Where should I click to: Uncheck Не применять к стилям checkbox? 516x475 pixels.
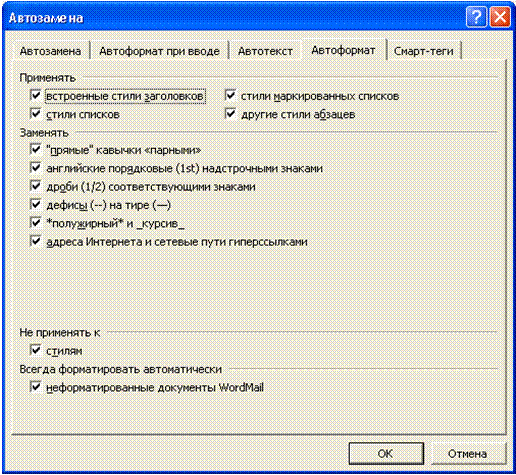36,350
